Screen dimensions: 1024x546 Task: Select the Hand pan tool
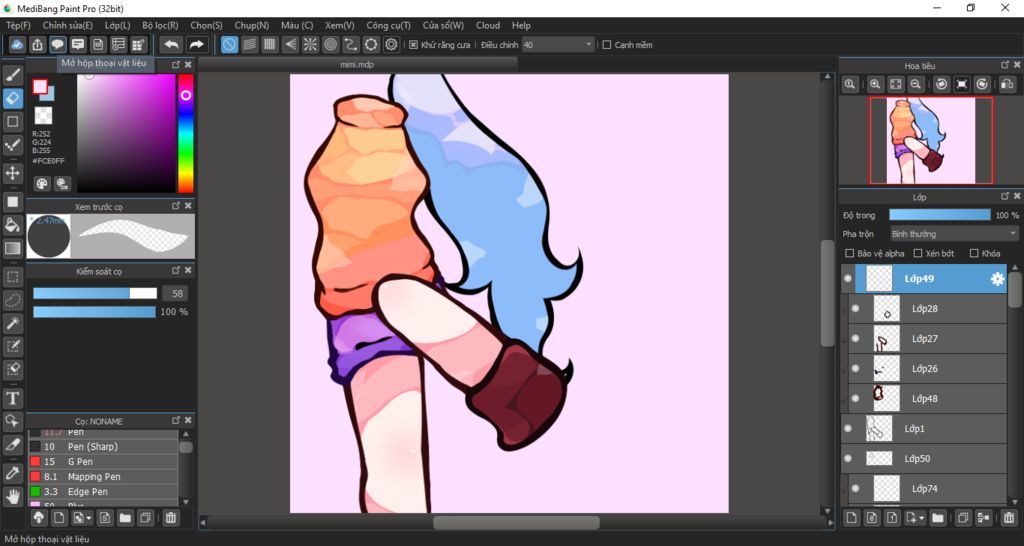pos(12,496)
